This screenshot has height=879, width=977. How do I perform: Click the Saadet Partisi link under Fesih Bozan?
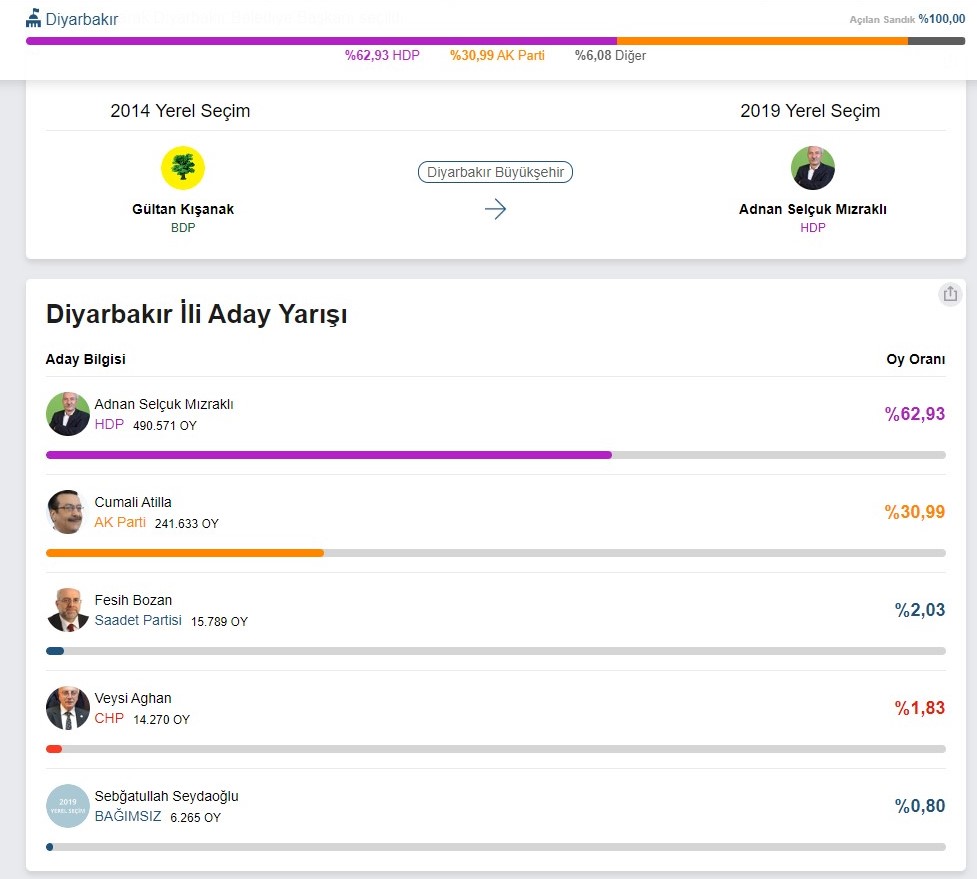(138, 620)
